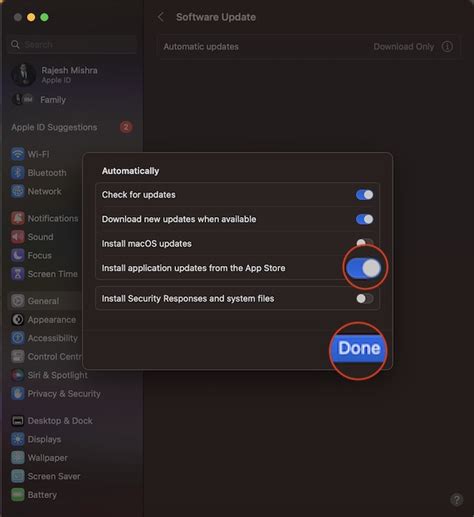Click the General gear icon

[x=18, y=301]
